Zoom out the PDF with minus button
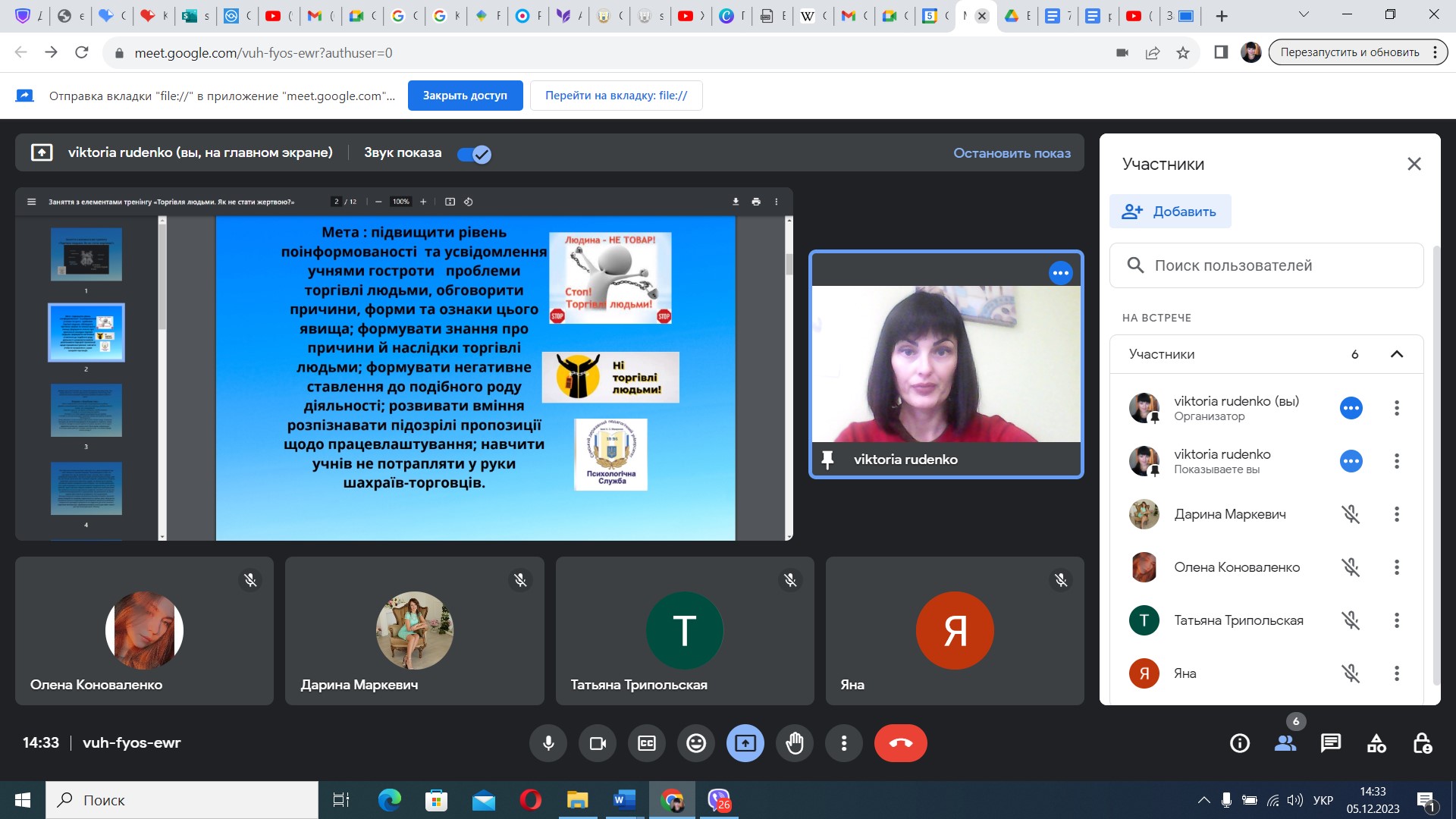This screenshot has width=1456, height=819. [x=378, y=202]
